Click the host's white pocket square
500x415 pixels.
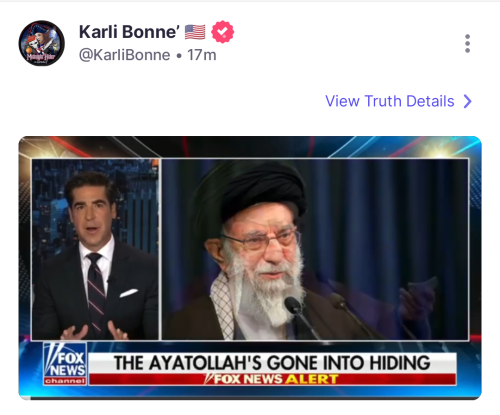pos(128,293)
